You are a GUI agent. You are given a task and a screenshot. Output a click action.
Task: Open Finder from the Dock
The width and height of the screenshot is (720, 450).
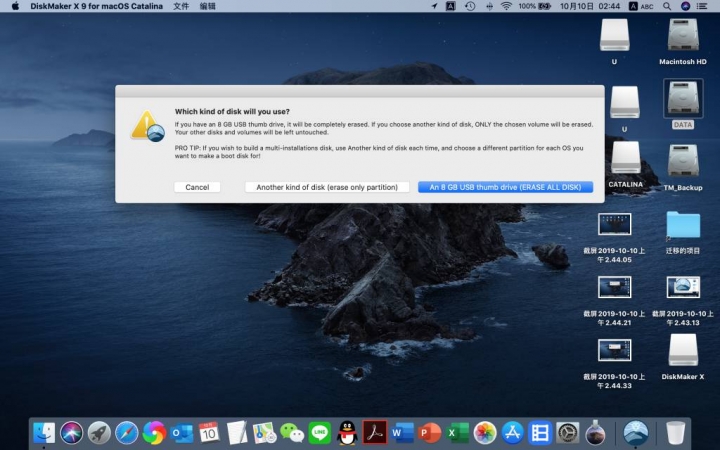pyautogui.click(x=44, y=433)
